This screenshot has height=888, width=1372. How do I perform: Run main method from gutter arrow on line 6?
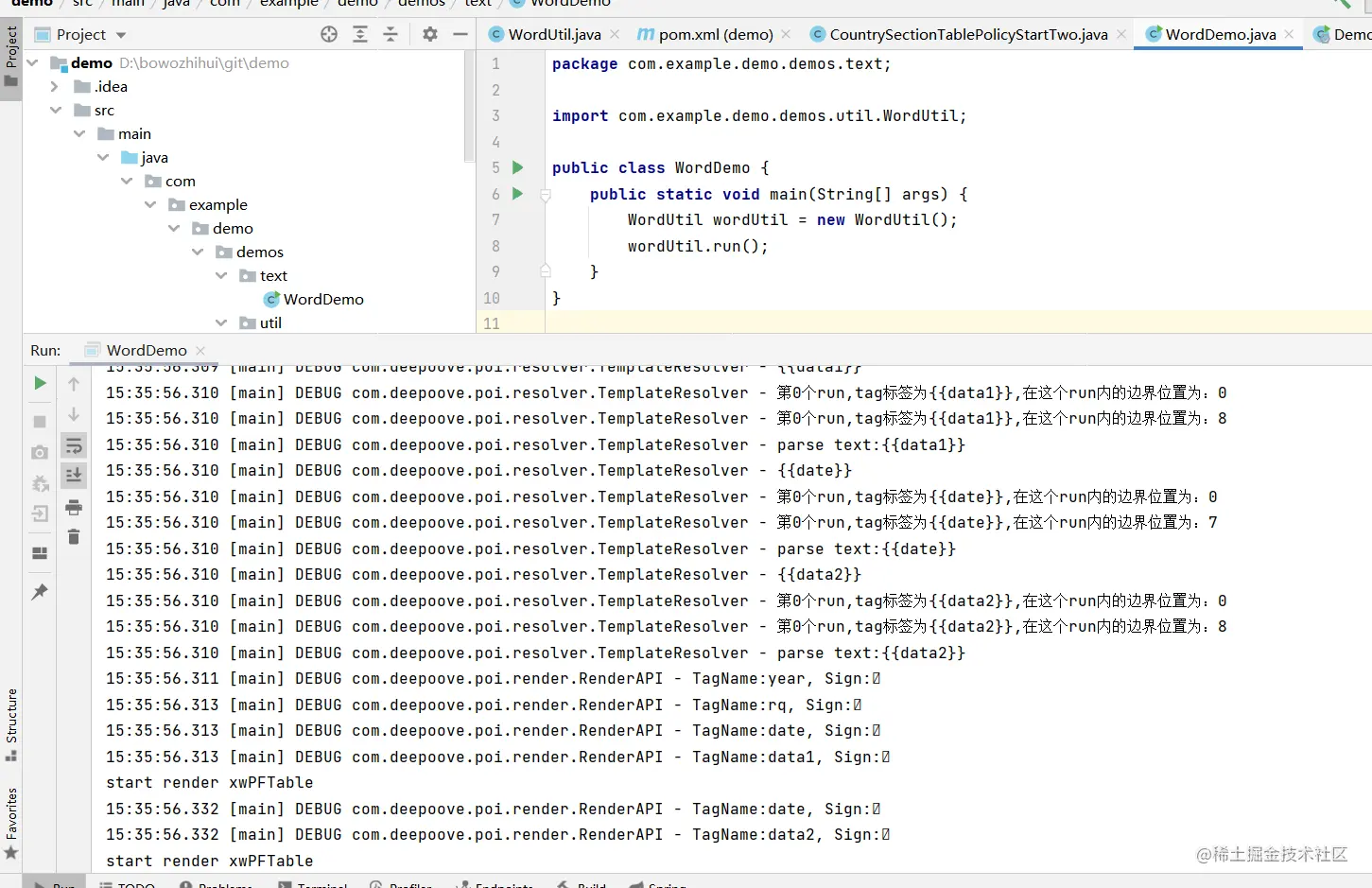coord(517,194)
